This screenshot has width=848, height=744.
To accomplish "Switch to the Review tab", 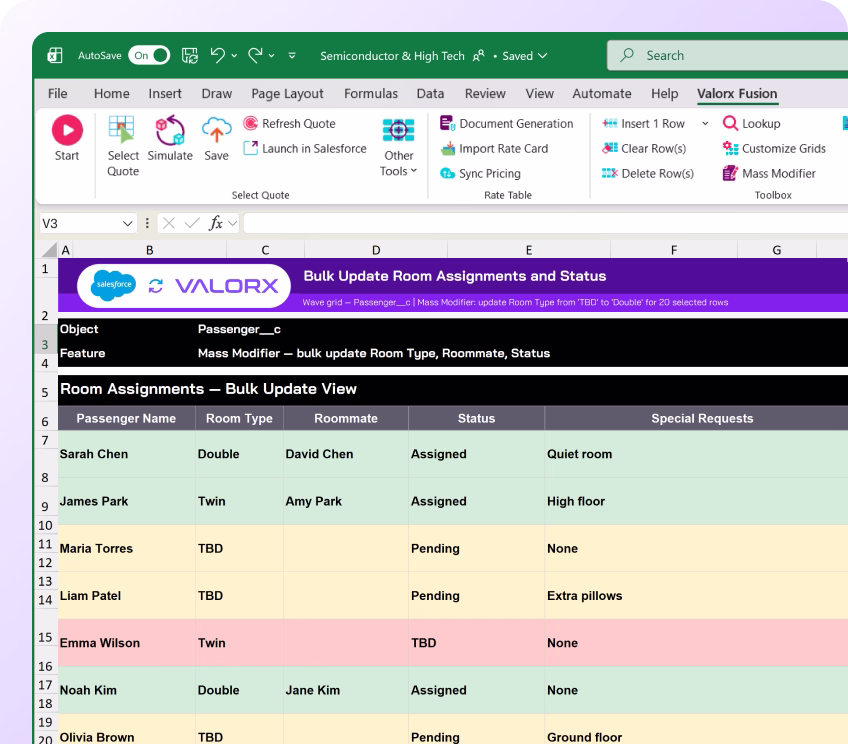I will pyautogui.click(x=485, y=94).
